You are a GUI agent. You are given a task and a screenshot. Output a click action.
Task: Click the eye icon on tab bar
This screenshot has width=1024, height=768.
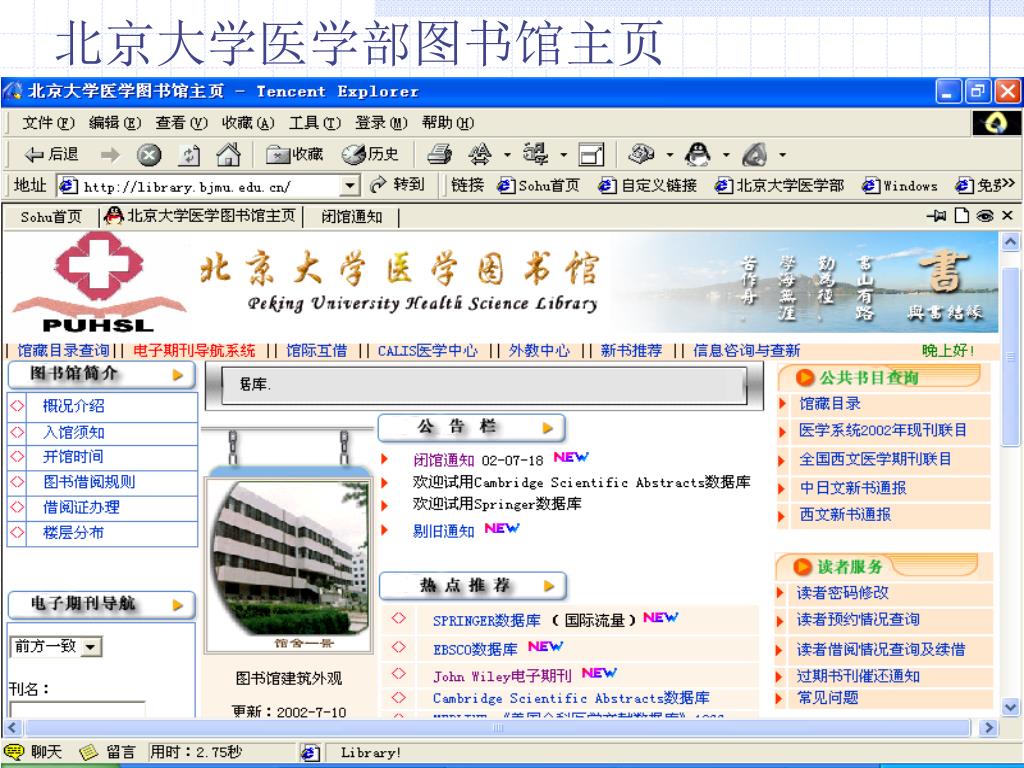point(985,216)
